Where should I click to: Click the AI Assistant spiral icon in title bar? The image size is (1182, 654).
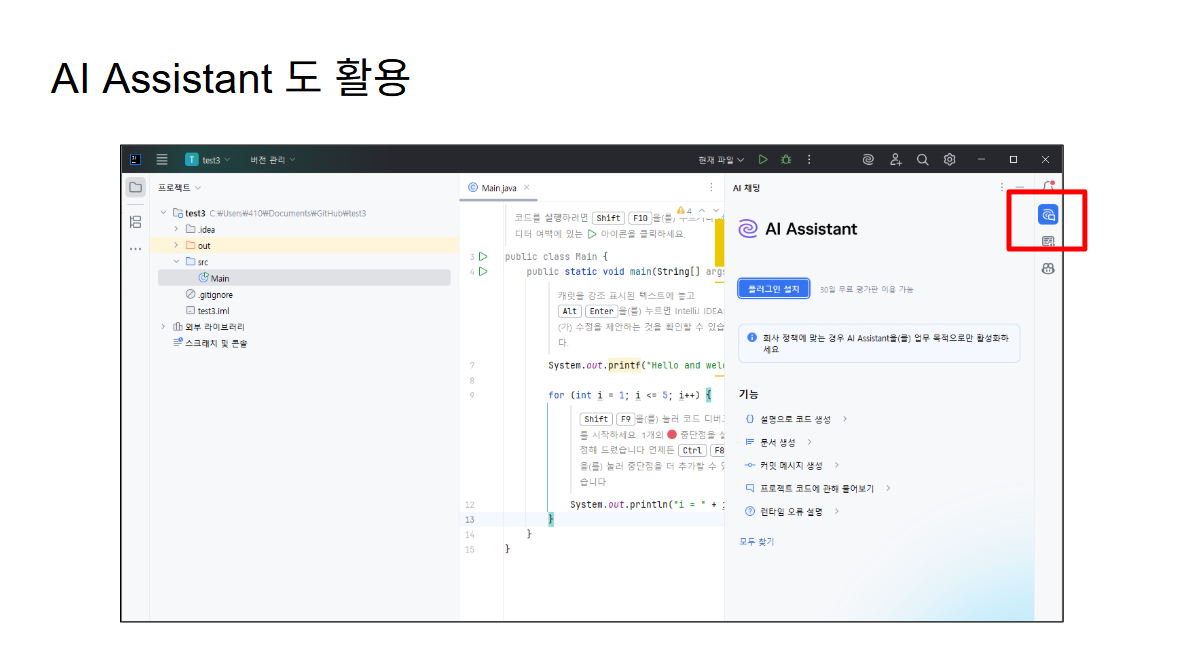pyautogui.click(x=868, y=160)
